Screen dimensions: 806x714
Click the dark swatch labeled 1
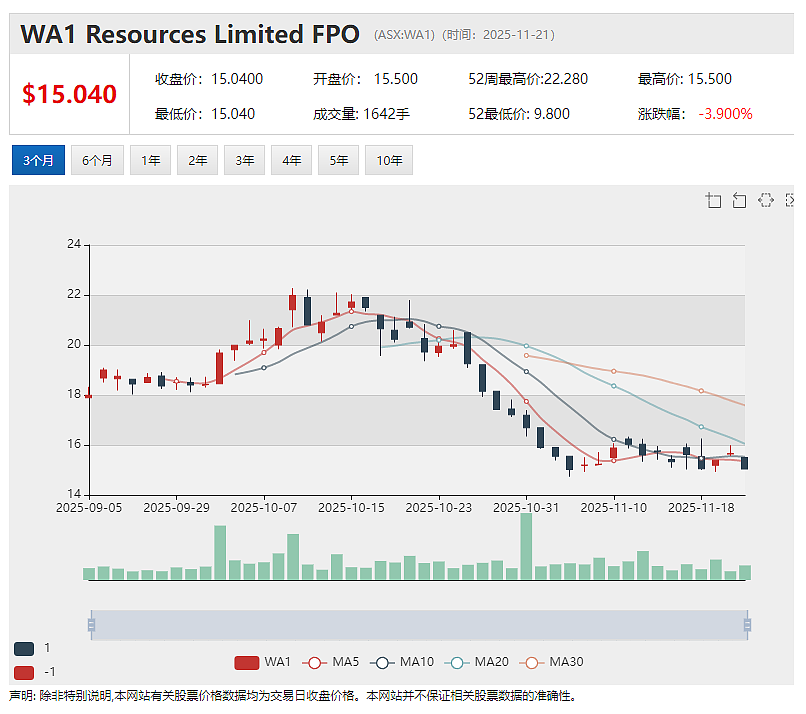pyautogui.click(x=24, y=649)
